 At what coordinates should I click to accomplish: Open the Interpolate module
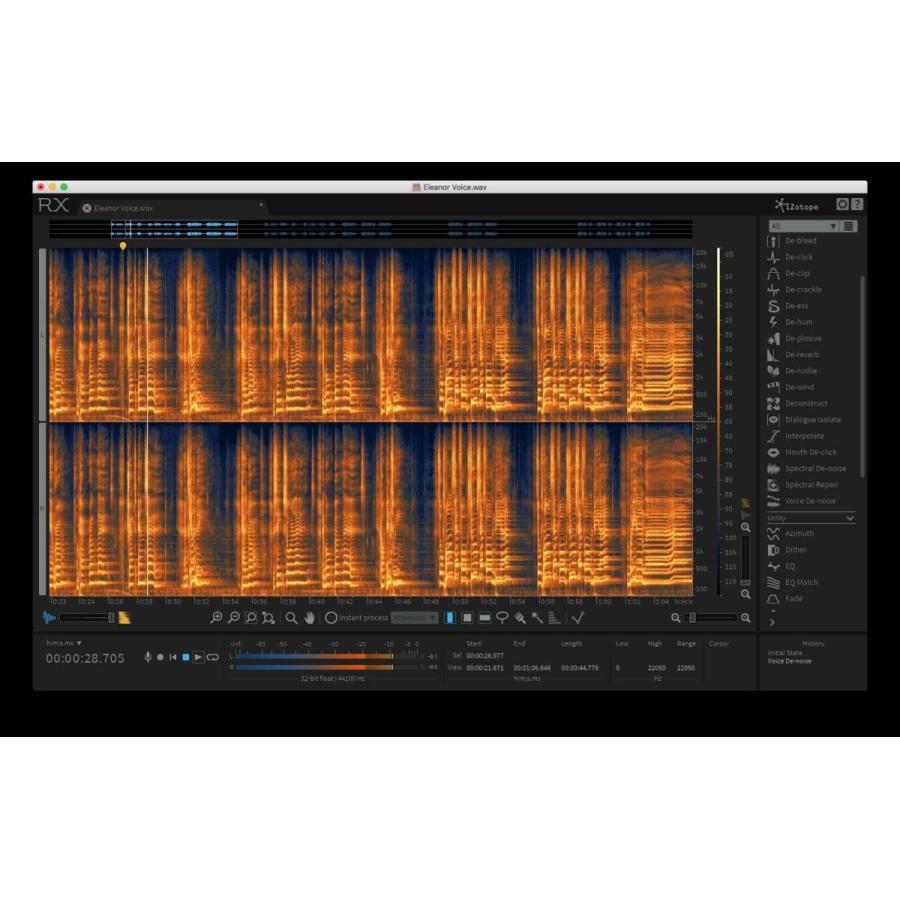796,436
